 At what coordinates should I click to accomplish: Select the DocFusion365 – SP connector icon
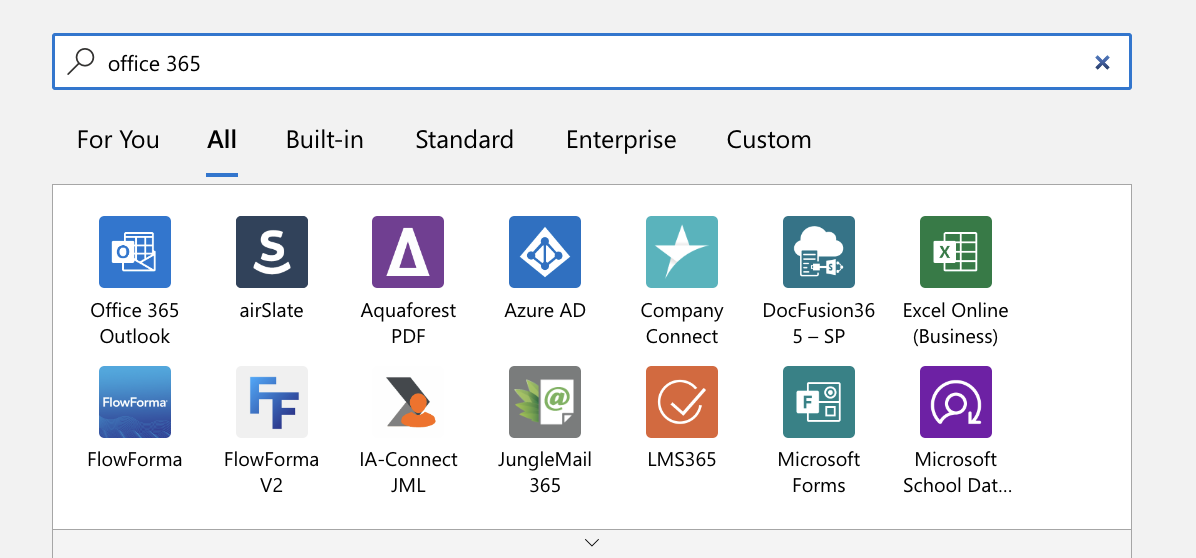[818, 252]
